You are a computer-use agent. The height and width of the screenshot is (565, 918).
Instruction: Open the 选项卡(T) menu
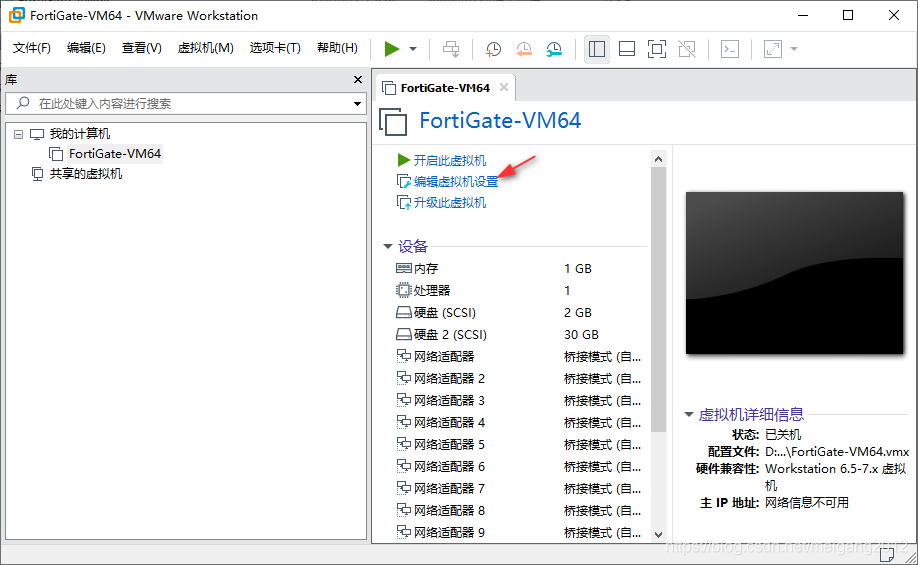(x=275, y=48)
